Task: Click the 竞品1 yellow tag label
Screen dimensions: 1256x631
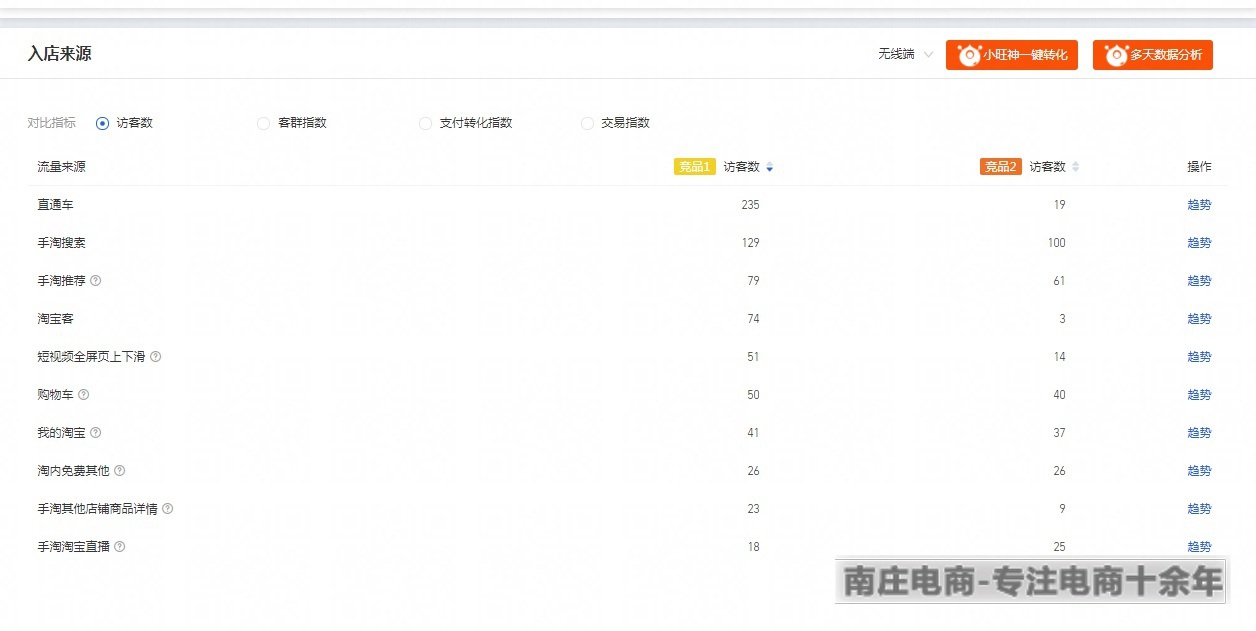Action: pyautogui.click(x=695, y=167)
